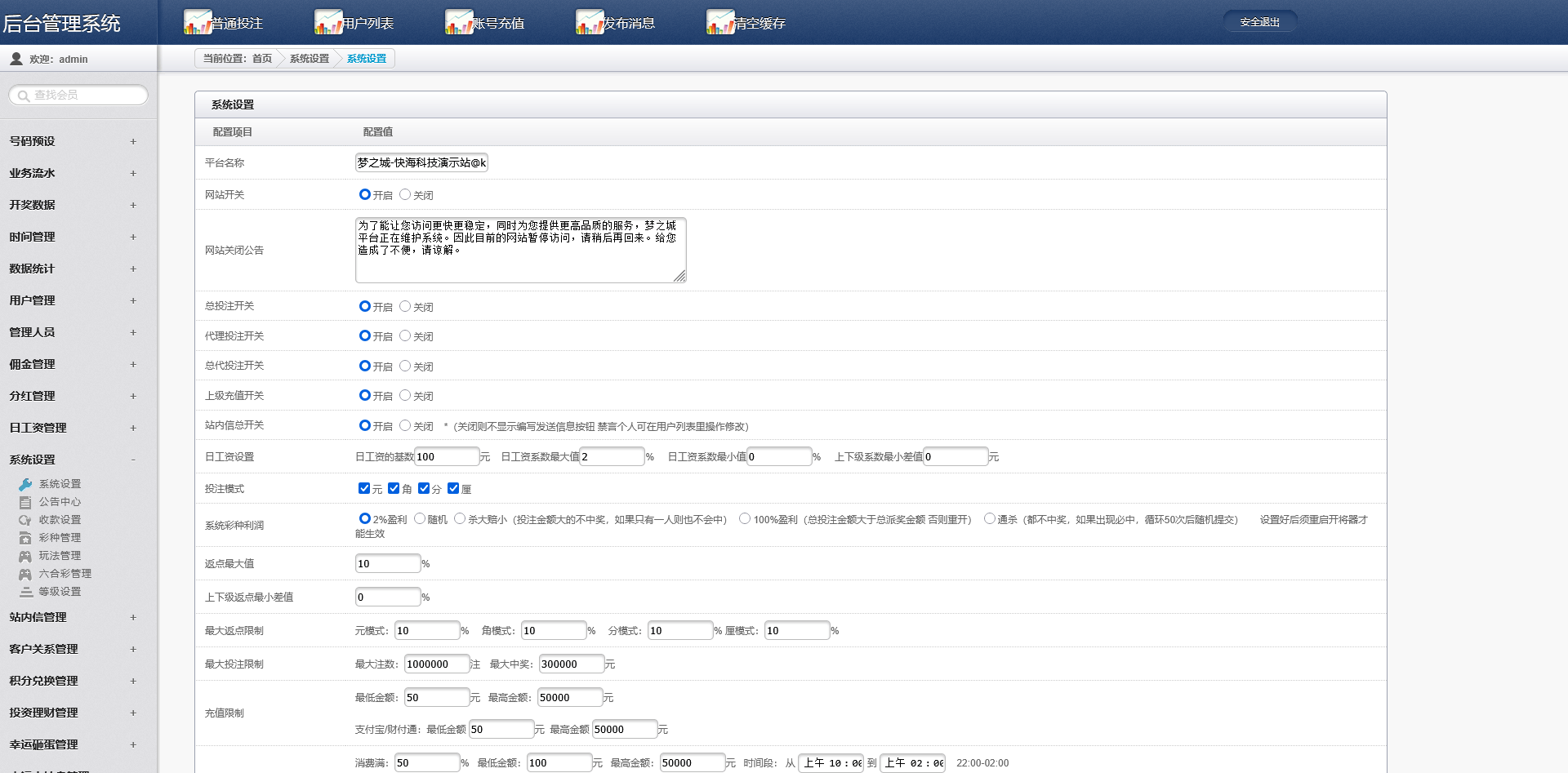This screenshot has height=773, width=1568.
Task: Click the 发布消息 toolbar icon
Action: tap(590, 22)
